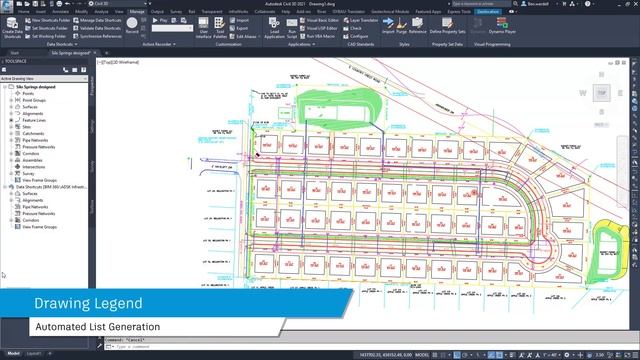
Task: Select the Assemblies tree item
Action: [x=32, y=160]
